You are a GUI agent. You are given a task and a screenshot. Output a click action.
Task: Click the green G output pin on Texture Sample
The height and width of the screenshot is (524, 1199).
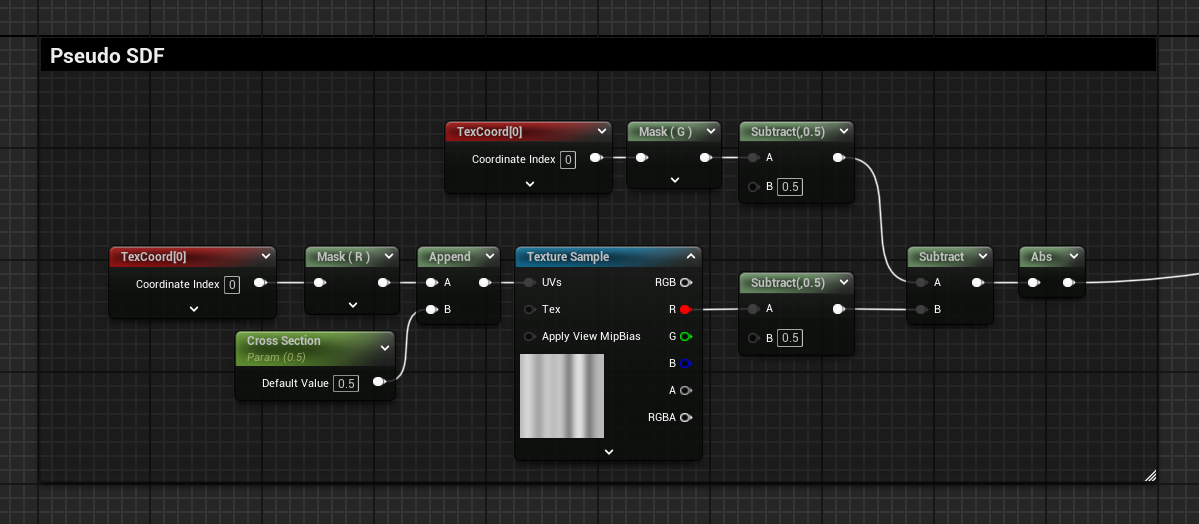(685, 337)
